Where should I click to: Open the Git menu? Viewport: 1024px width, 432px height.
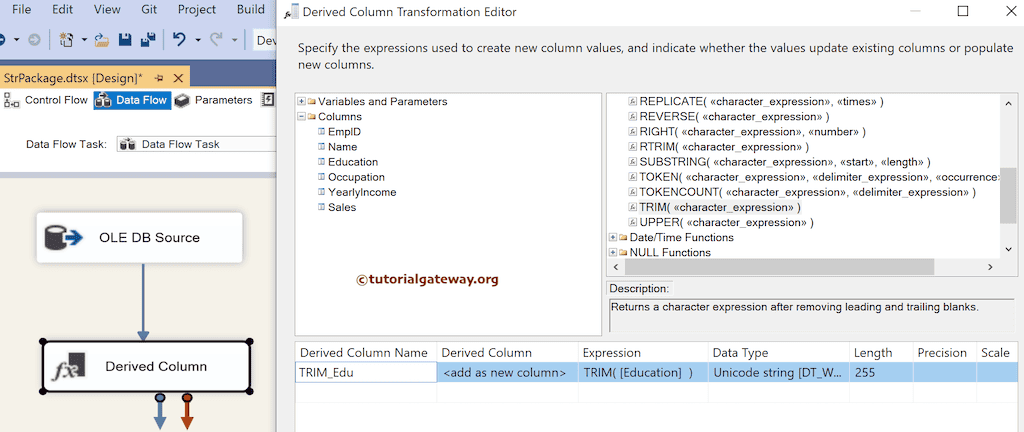click(149, 10)
